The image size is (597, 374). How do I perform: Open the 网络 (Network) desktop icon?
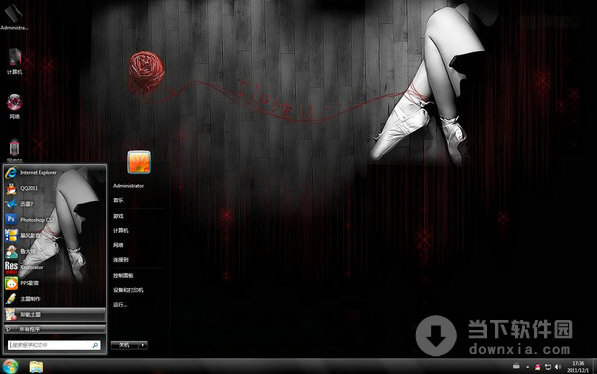[x=14, y=106]
